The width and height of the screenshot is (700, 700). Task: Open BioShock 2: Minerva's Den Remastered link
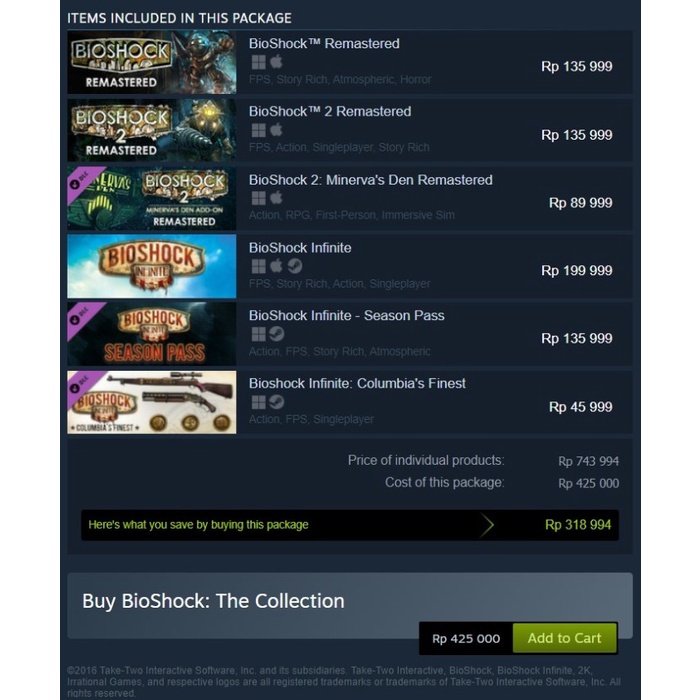click(371, 180)
